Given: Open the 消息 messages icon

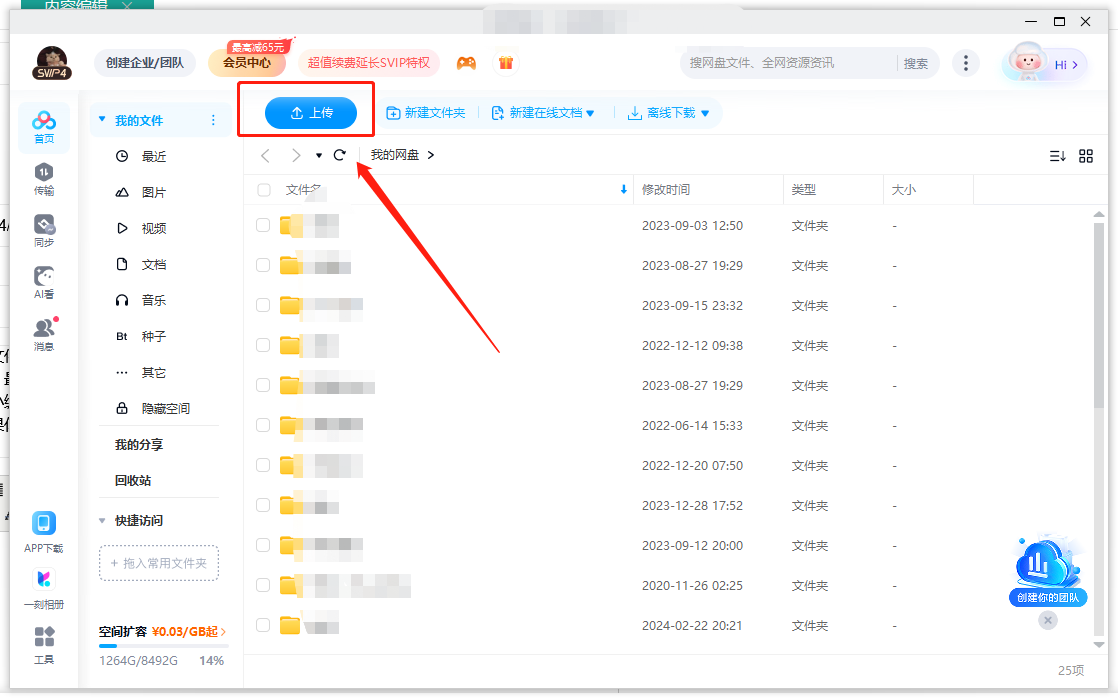Looking at the screenshot, I should (44, 335).
